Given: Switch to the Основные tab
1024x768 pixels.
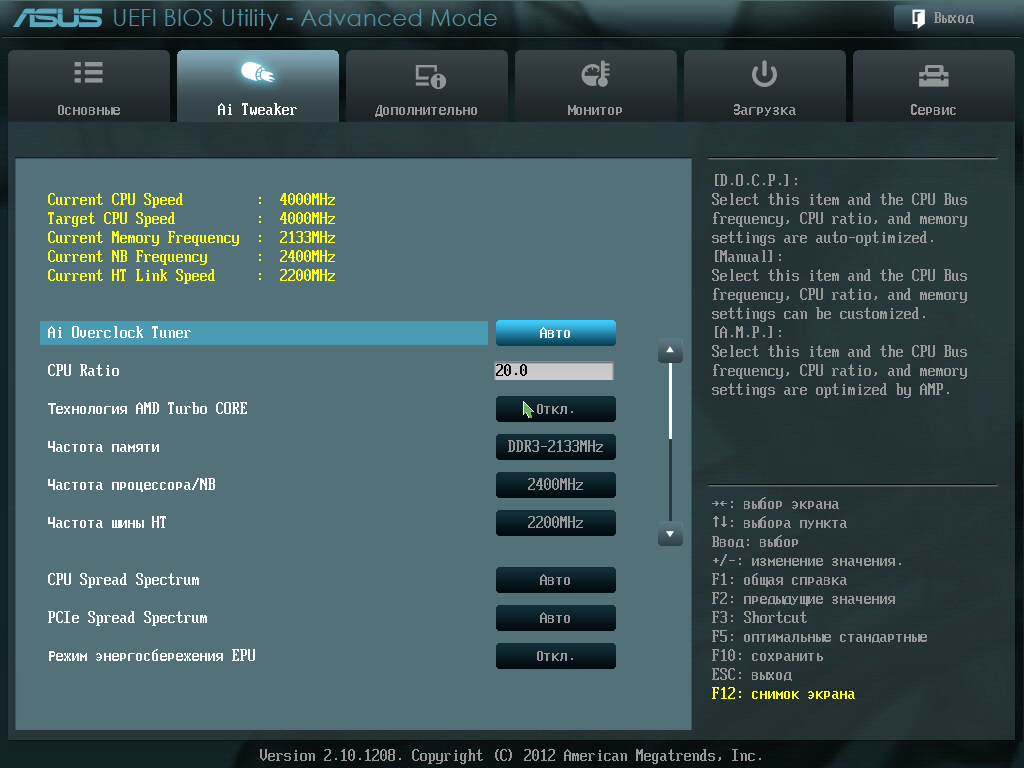Looking at the screenshot, I should point(89,86).
